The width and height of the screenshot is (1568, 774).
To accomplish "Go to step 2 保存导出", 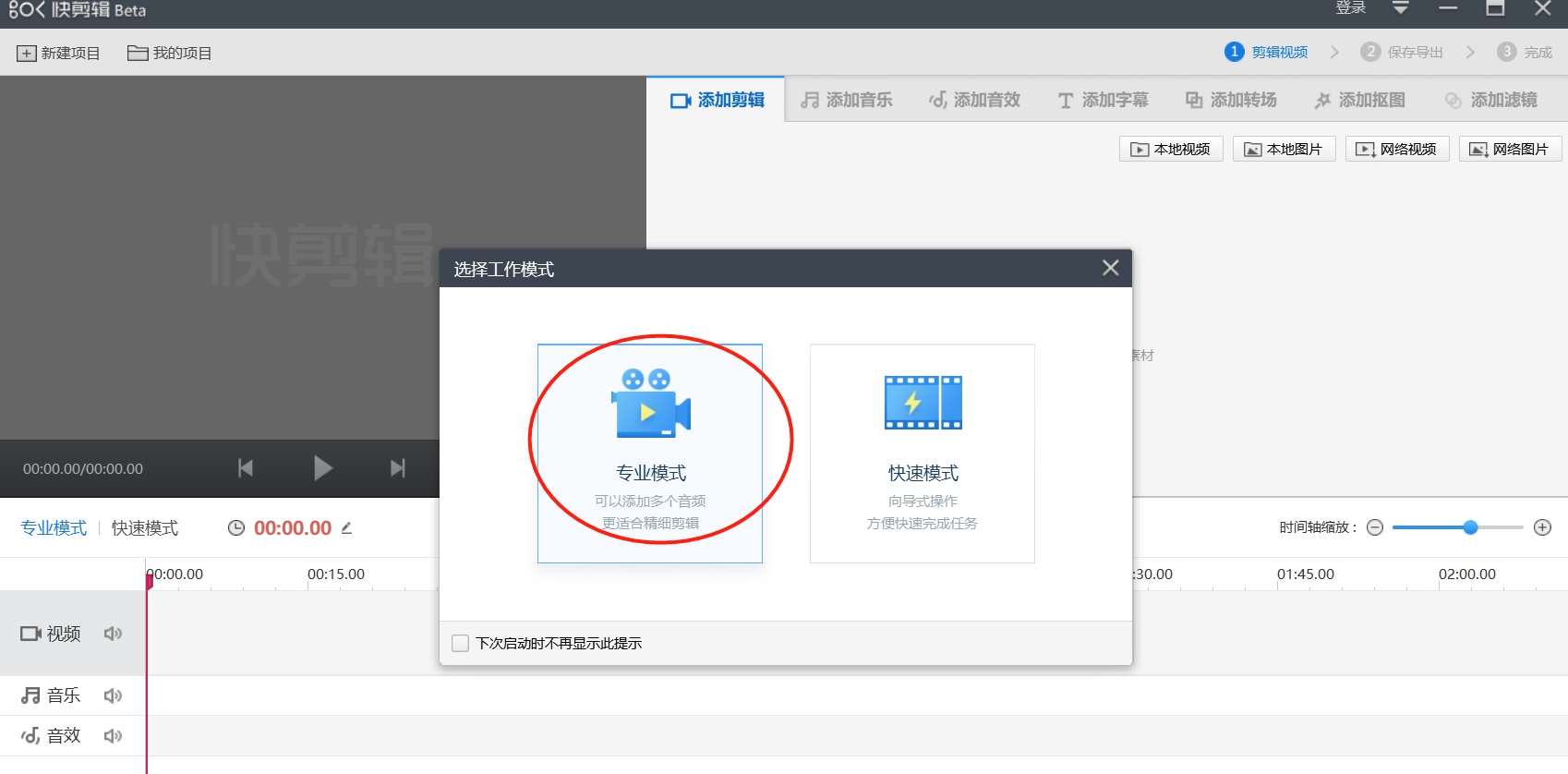I will click(x=1402, y=52).
